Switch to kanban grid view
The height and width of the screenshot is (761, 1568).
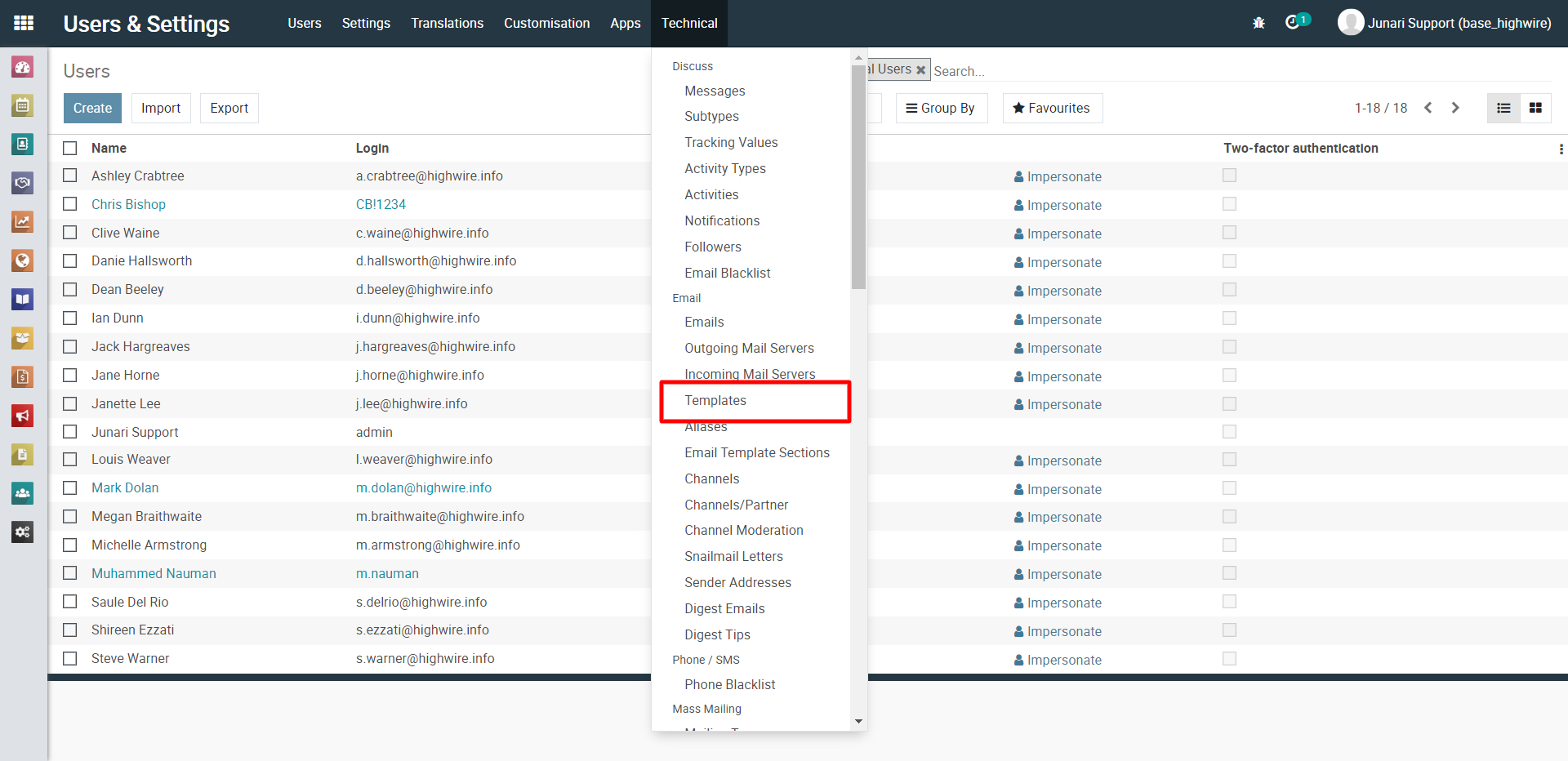click(1535, 108)
